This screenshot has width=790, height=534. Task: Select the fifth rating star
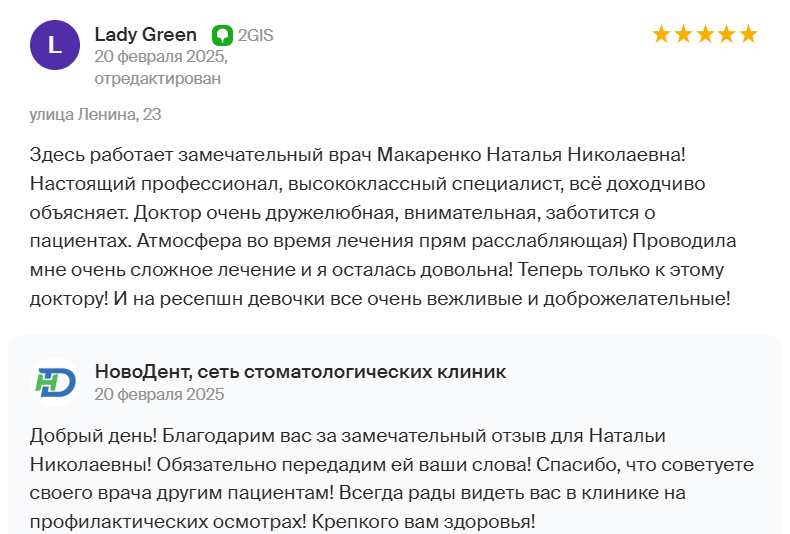coord(749,35)
